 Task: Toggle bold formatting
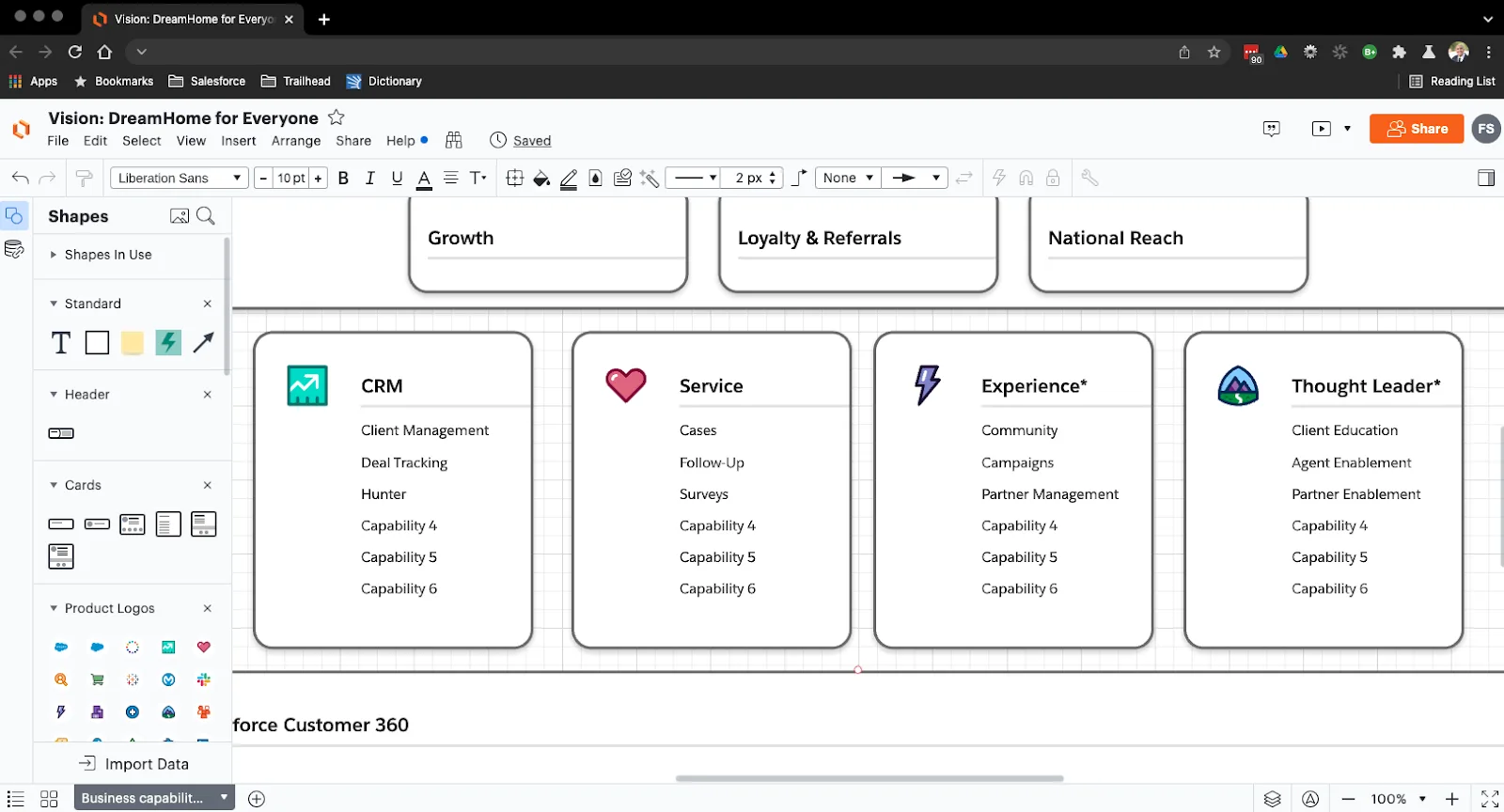343,178
